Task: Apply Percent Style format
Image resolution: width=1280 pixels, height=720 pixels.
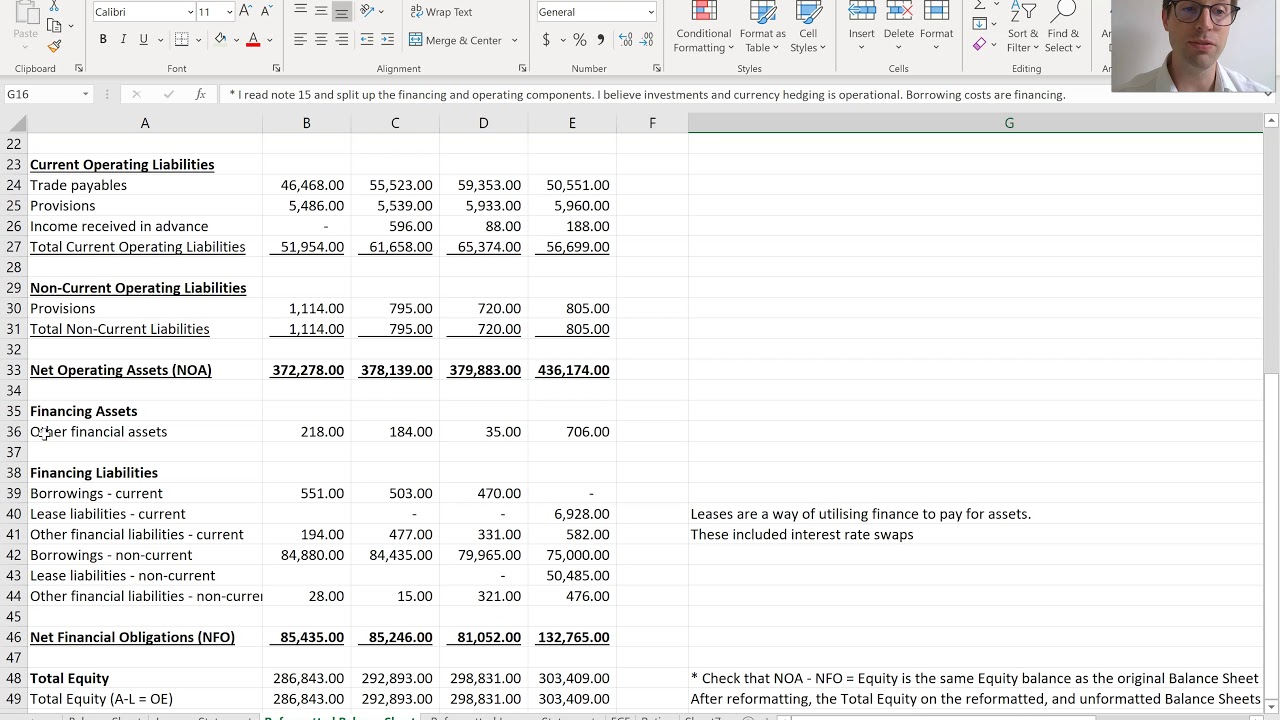Action: (580, 39)
